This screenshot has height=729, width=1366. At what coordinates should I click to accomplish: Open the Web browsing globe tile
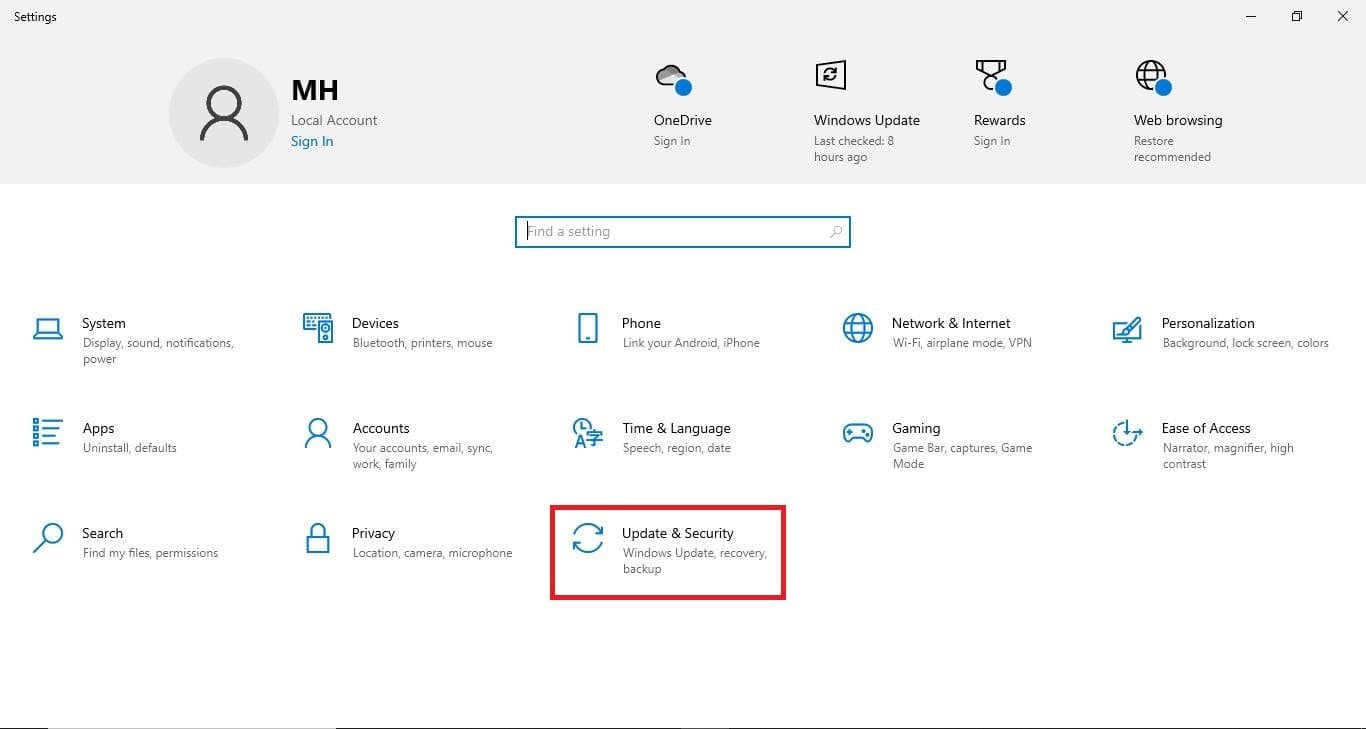[1151, 77]
